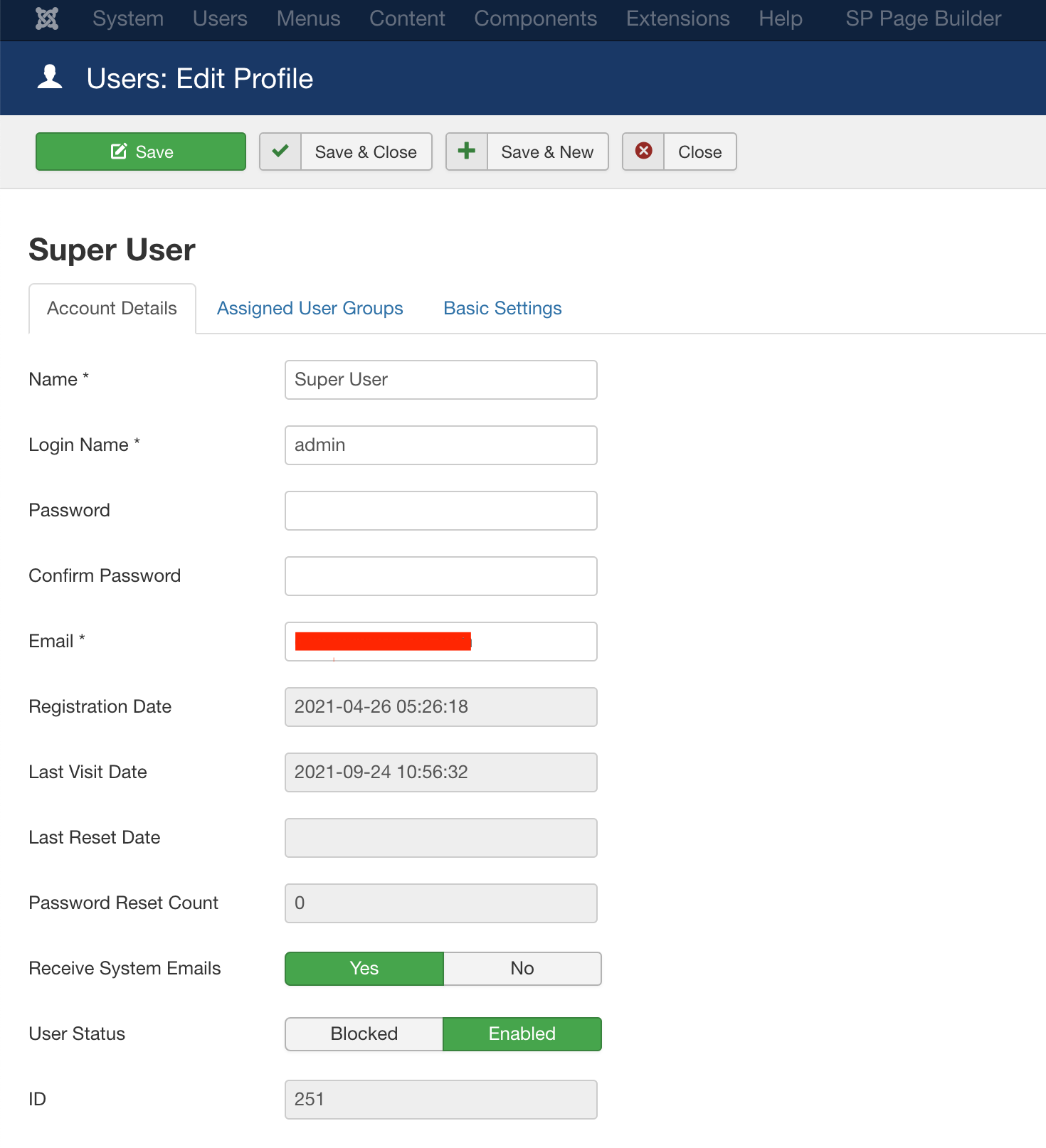Click Save & New button
The width and height of the screenshot is (1046, 1148).
click(527, 152)
